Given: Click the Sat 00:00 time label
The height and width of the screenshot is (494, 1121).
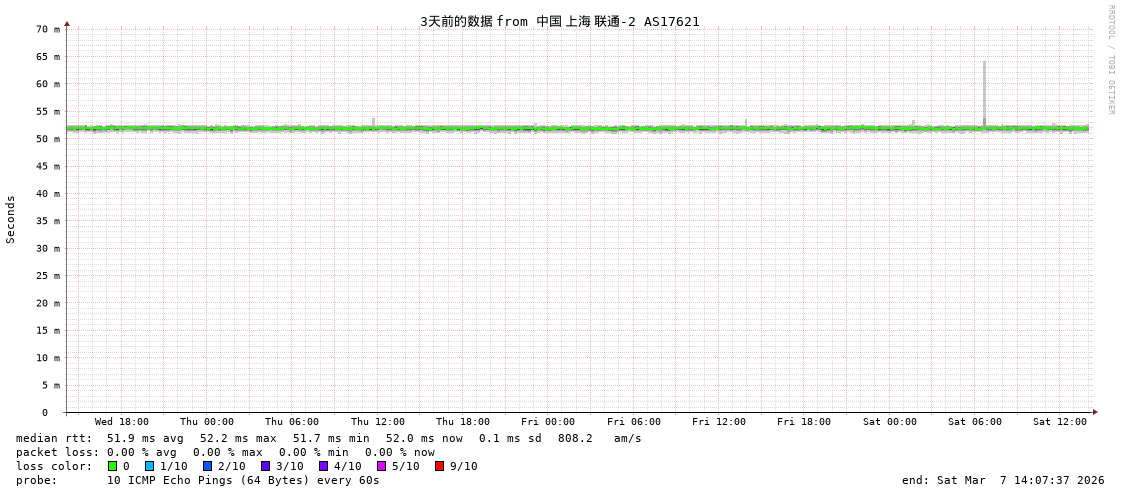Looking at the screenshot, I should click(x=889, y=422).
